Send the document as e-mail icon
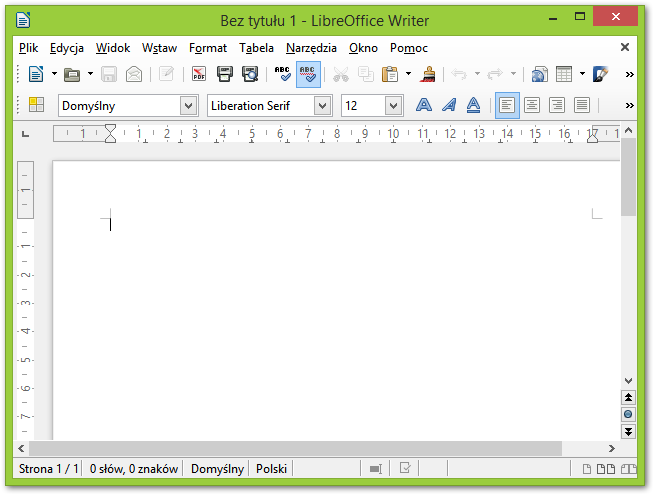Screen dimensions: 654x495 point(134,75)
